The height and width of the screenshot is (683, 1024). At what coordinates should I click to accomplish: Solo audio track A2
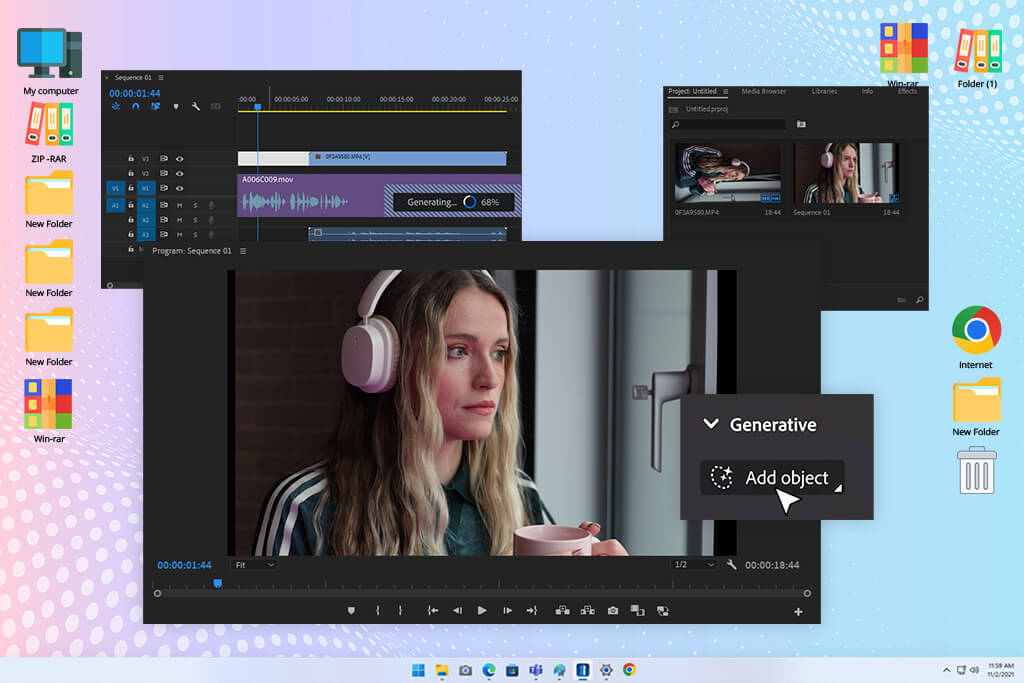click(x=195, y=220)
